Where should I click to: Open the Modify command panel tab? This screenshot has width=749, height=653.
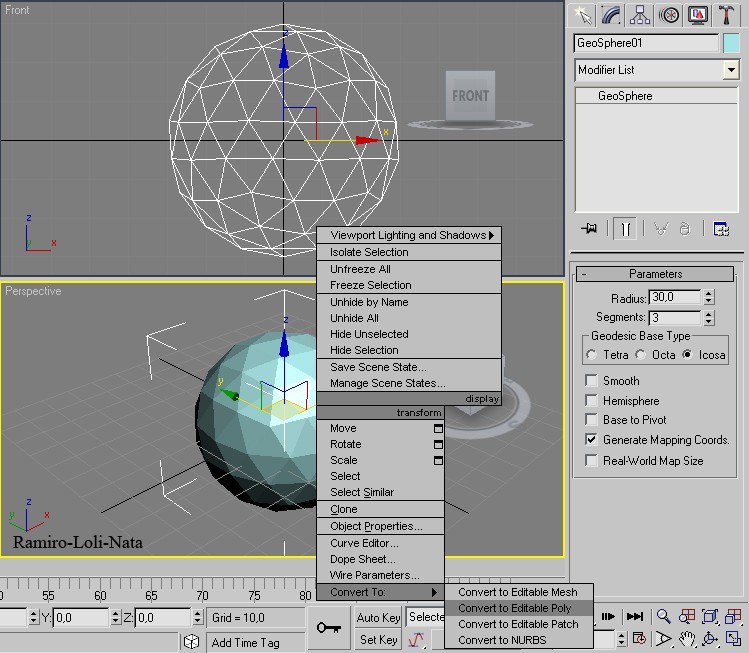tap(611, 15)
